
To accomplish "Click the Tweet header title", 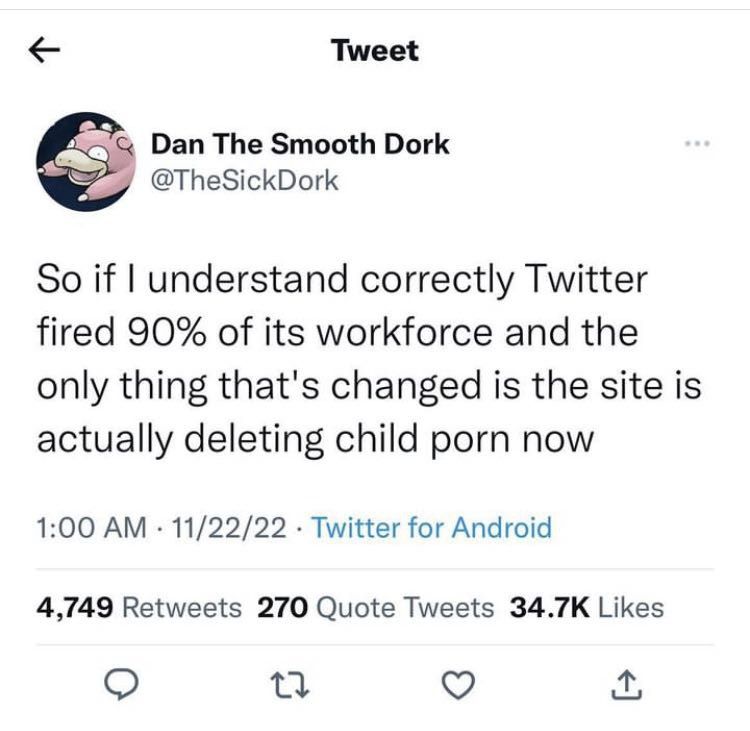I will tap(375, 51).
